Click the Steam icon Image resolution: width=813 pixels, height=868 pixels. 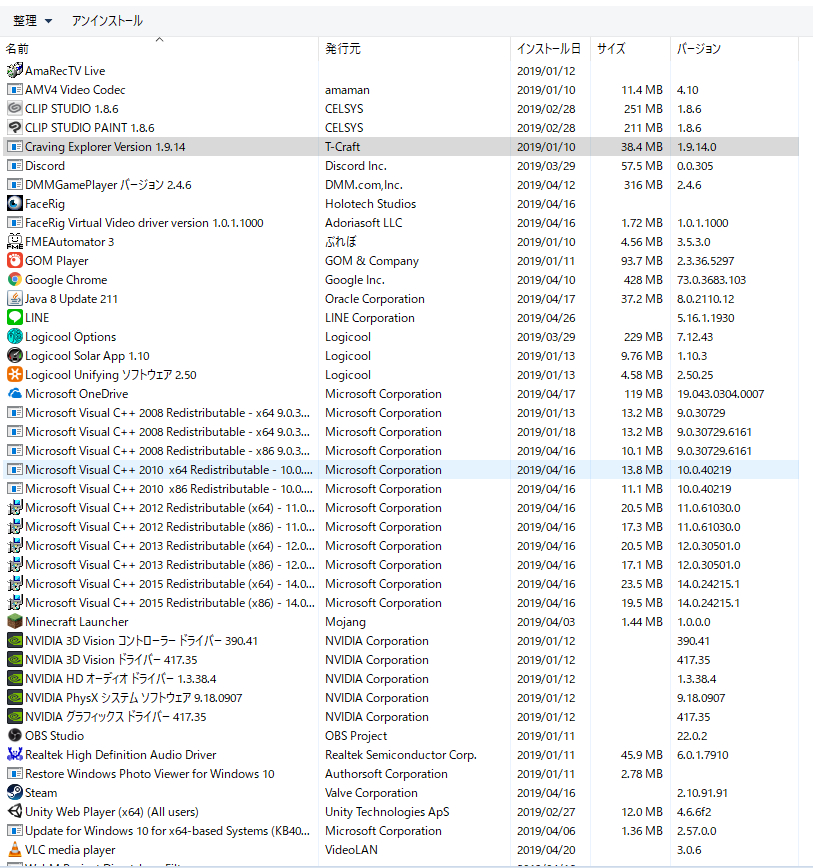[x=14, y=793]
